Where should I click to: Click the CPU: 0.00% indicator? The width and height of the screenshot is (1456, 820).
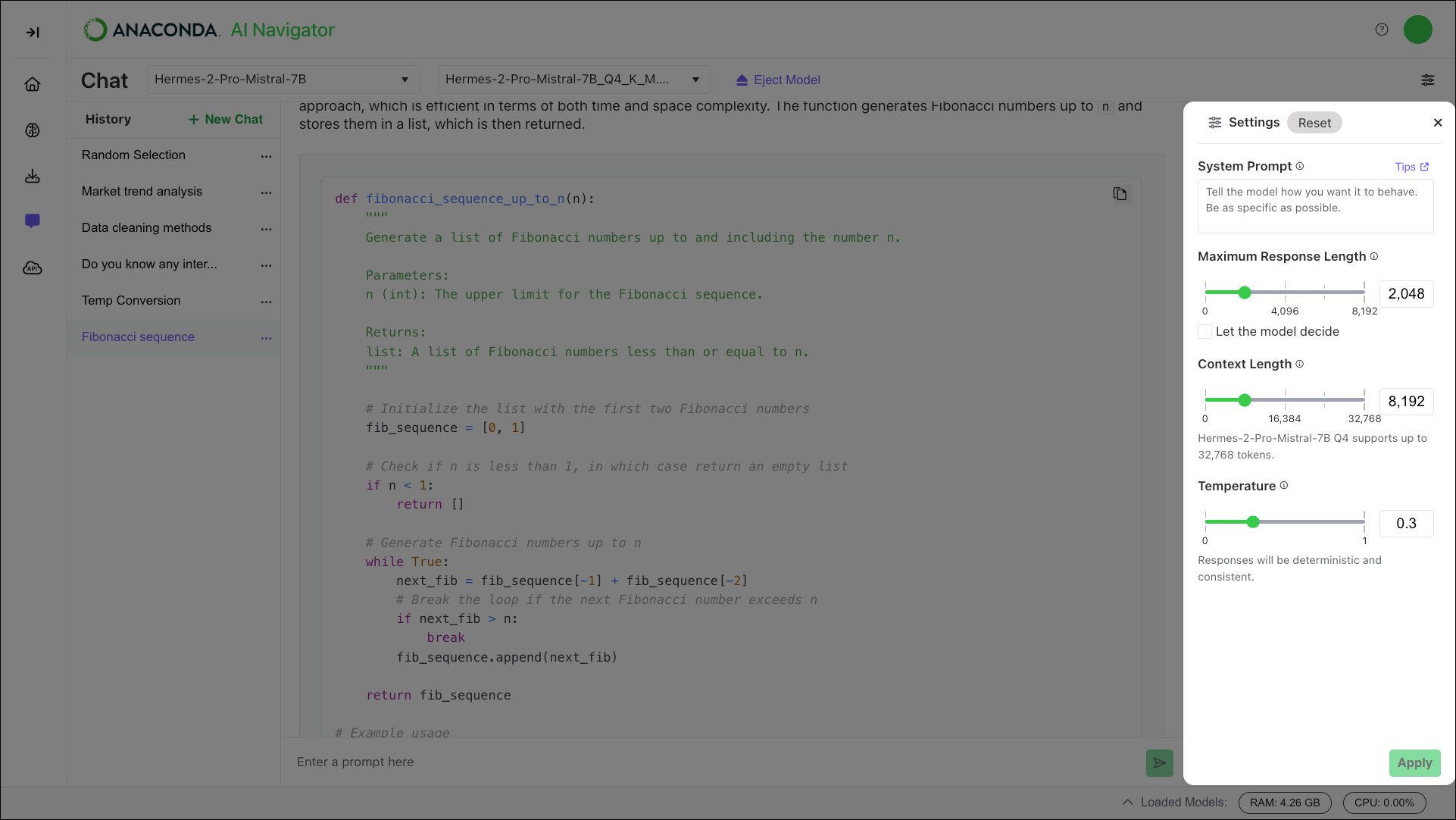pos(1384,803)
